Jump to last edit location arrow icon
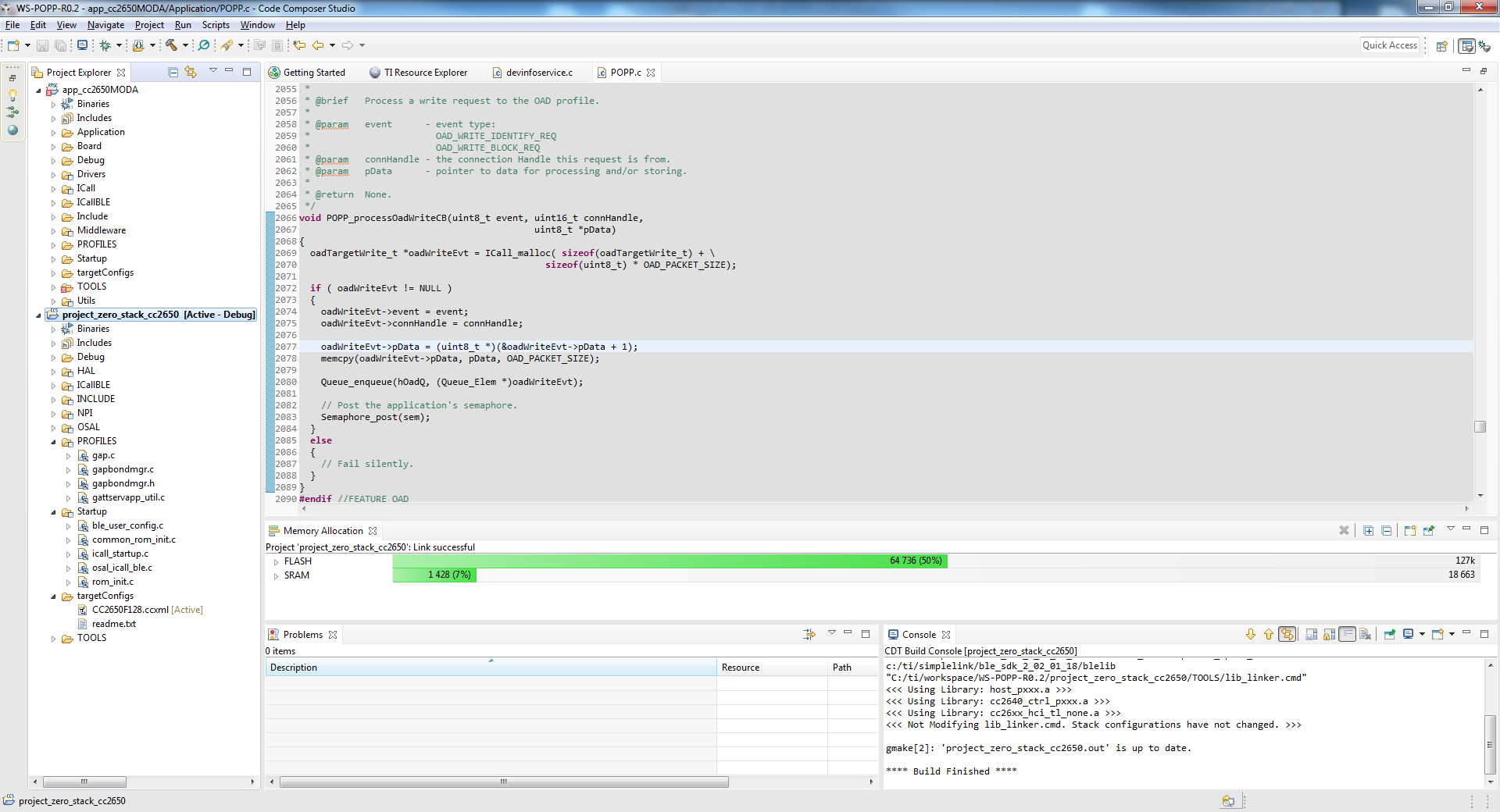1500x812 pixels. (x=299, y=45)
